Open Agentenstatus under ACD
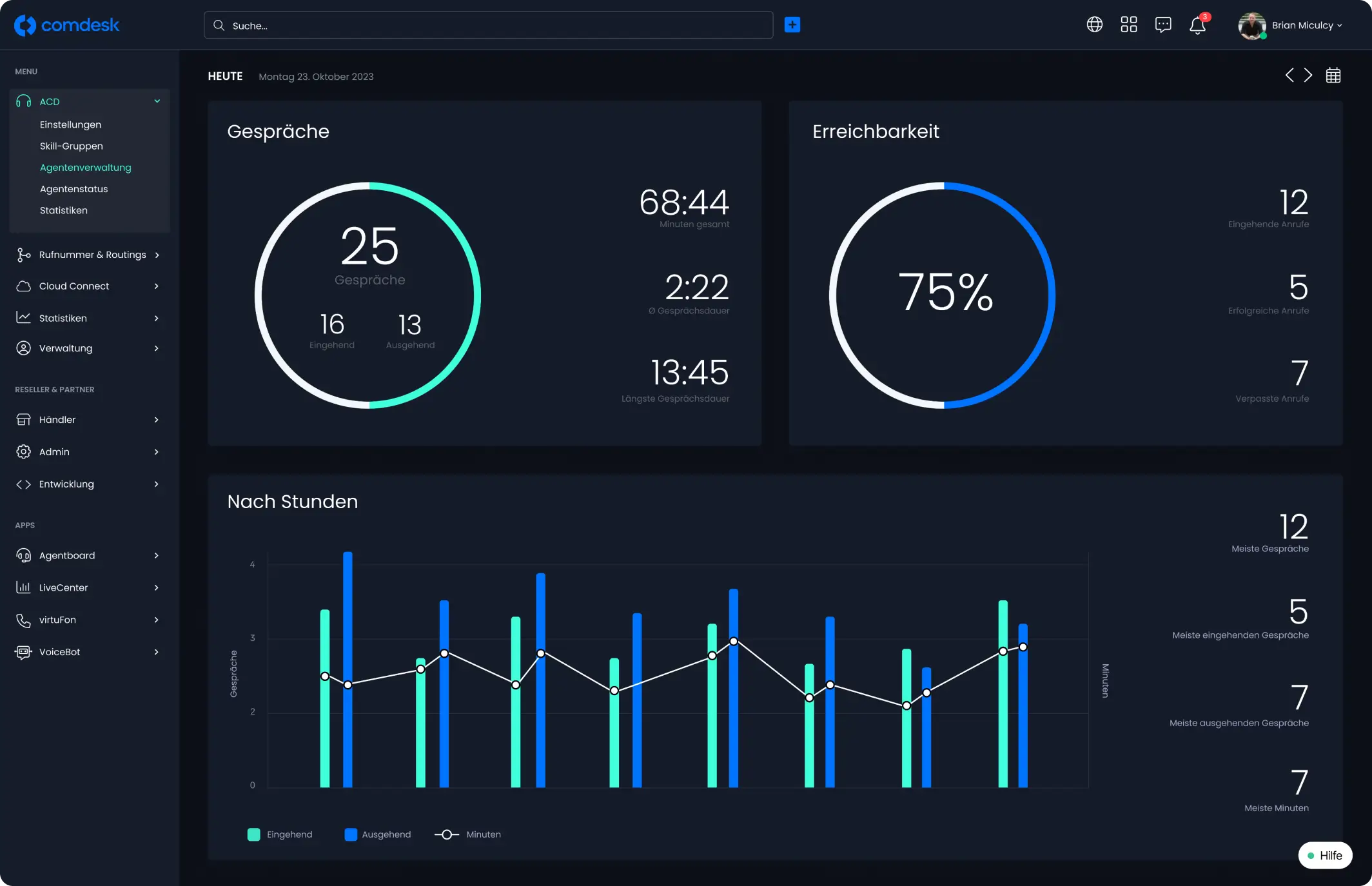Viewport: 1372px width, 886px height. click(x=74, y=189)
